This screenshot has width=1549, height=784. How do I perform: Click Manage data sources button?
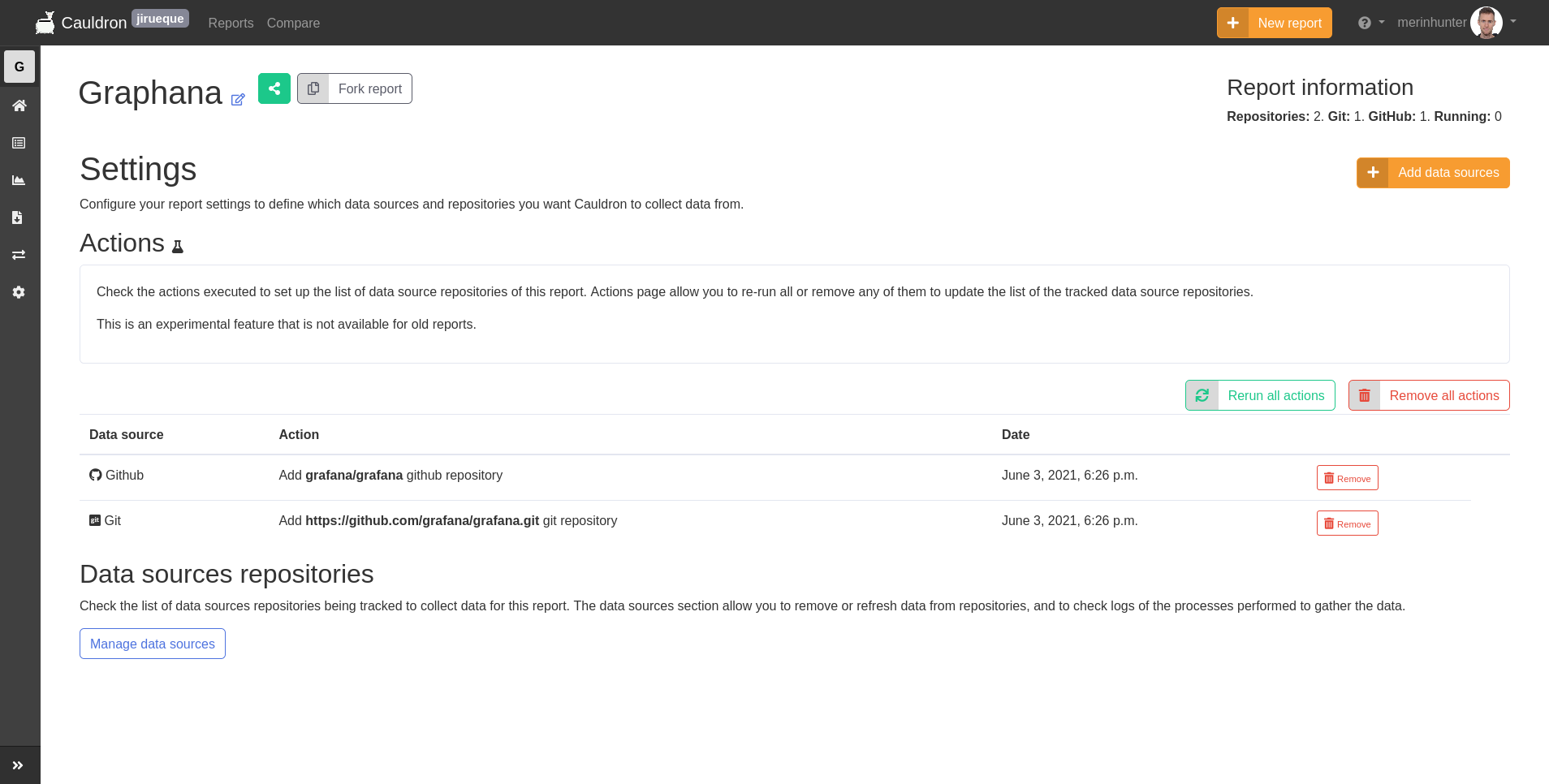153,644
